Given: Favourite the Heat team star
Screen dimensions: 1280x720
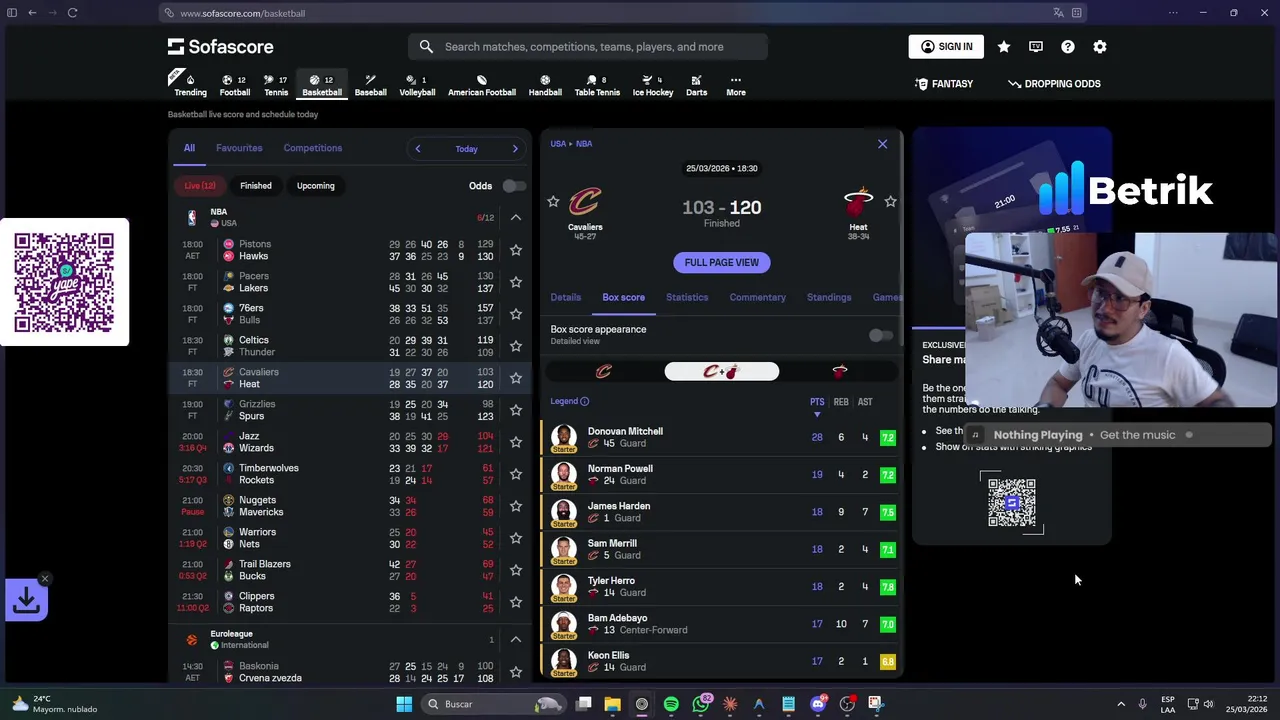Looking at the screenshot, I should click(x=890, y=202).
